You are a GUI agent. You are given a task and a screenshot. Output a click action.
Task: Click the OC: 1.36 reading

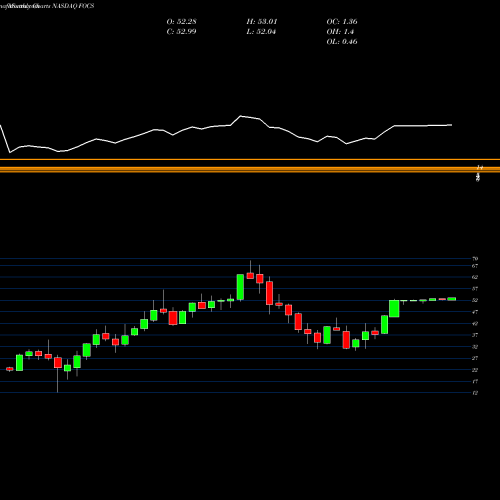pos(342,22)
